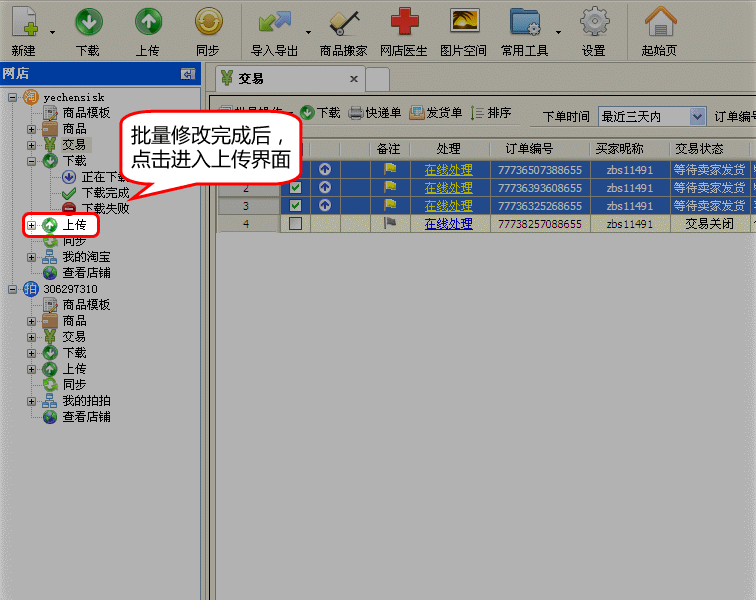Click the 订单编号 column header
Screen dimensions: 756x600
tap(539, 149)
